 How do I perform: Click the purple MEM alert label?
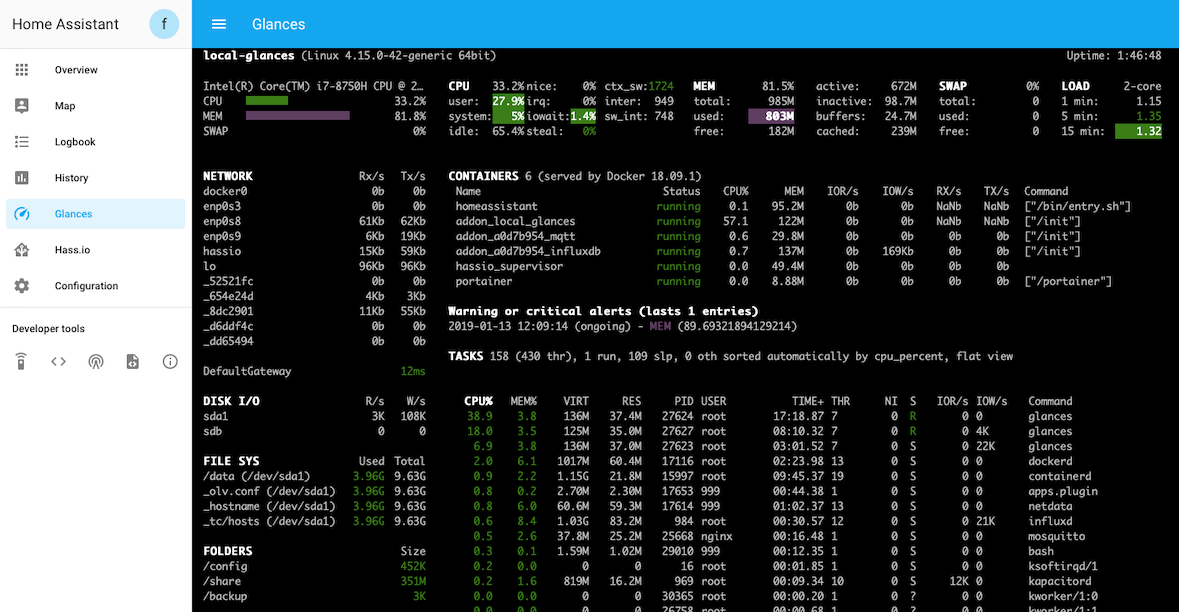click(660, 326)
